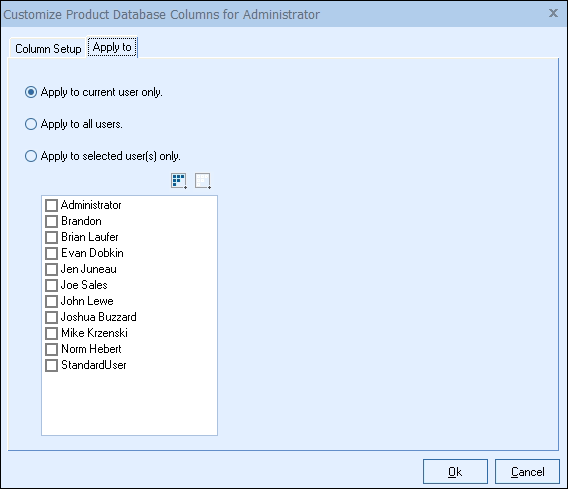The height and width of the screenshot is (489, 568).
Task: Enable the Brian Laufer checkbox
Action: click(x=51, y=237)
